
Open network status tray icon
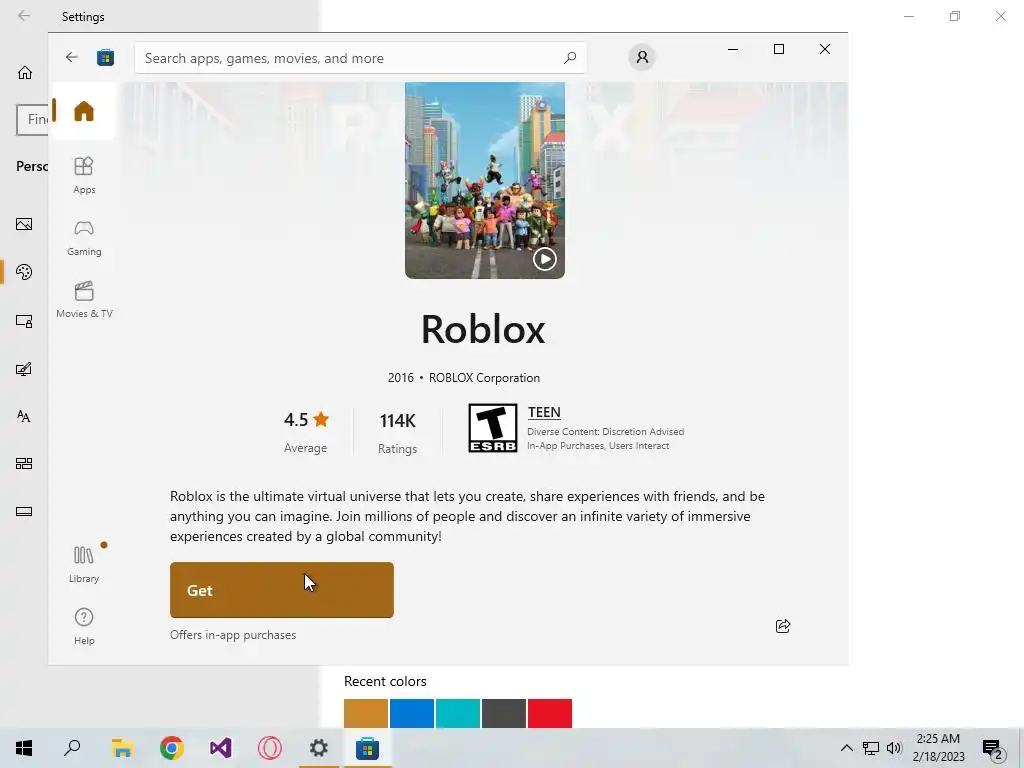click(x=871, y=748)
